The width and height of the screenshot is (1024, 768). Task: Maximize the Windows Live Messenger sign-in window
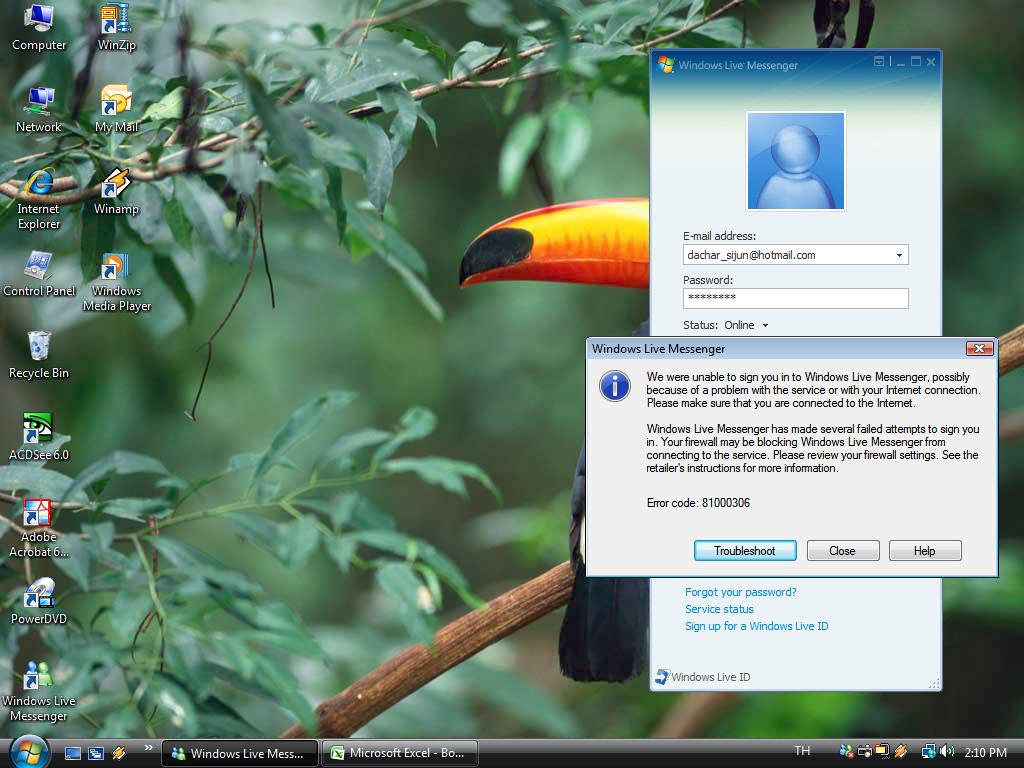click(916, 61)
